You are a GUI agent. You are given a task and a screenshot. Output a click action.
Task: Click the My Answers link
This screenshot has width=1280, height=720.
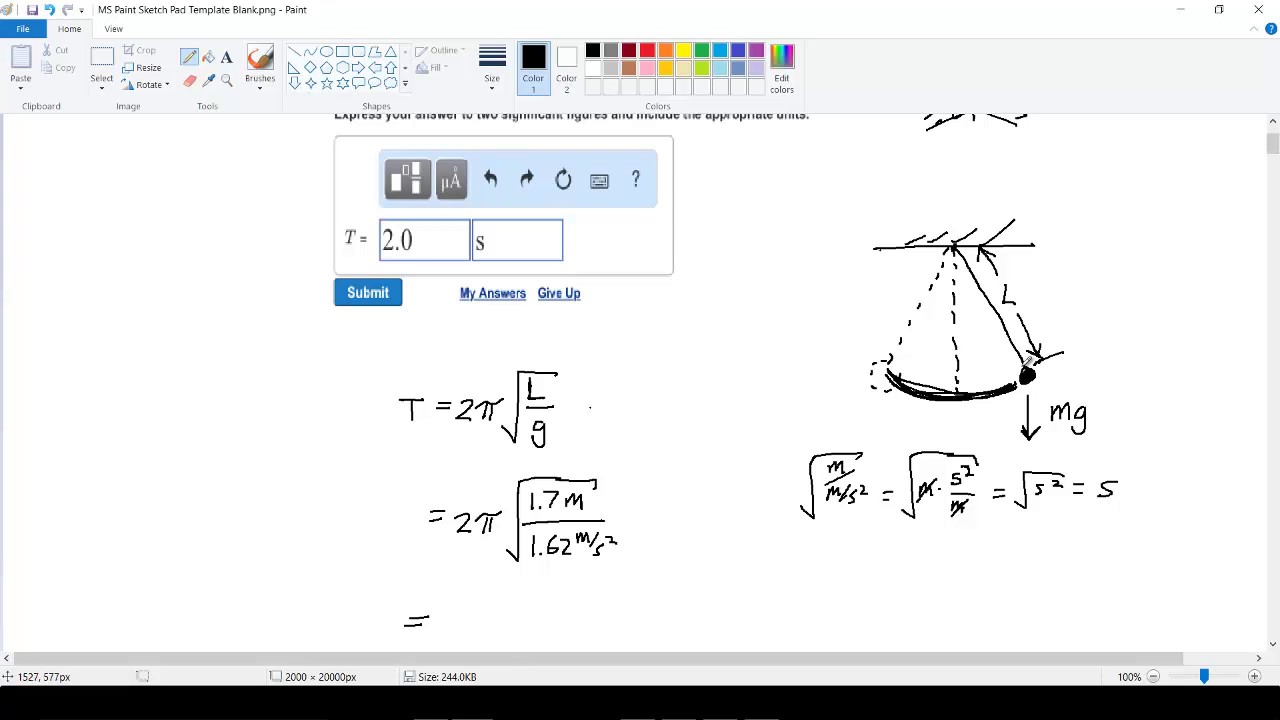pos(492,293)
